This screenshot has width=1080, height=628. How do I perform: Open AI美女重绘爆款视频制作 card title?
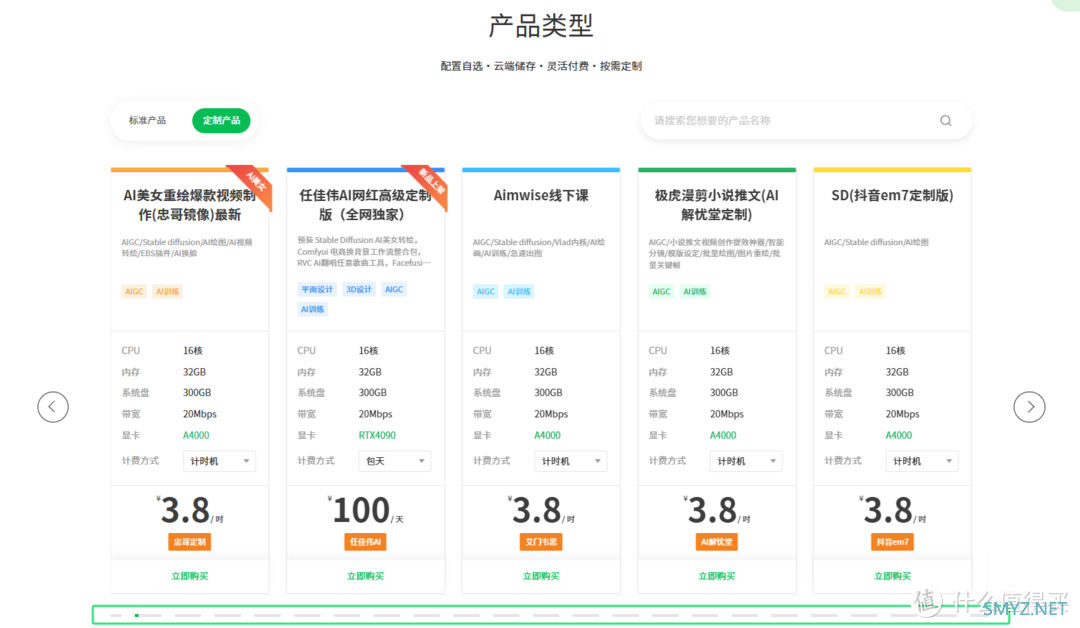click(189, 205)
